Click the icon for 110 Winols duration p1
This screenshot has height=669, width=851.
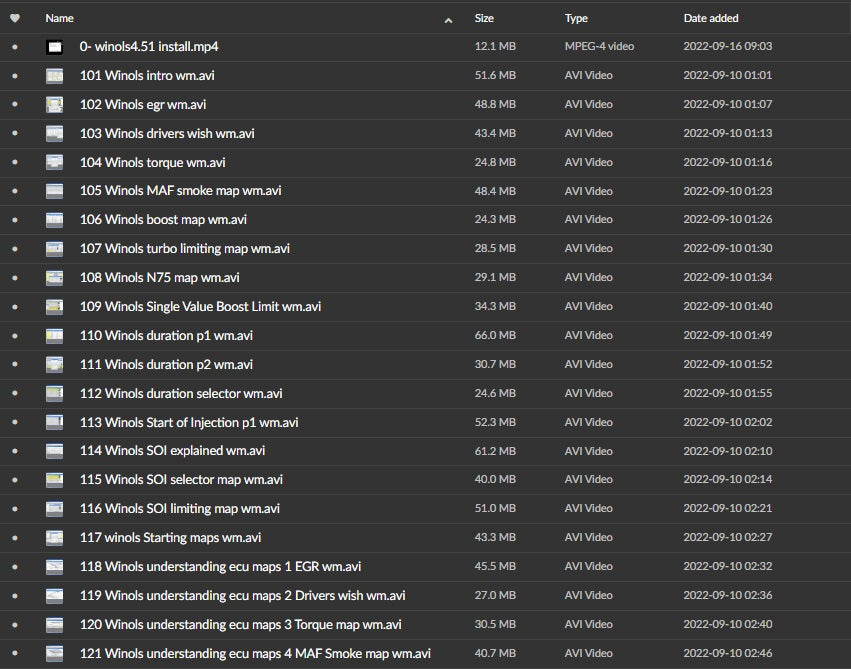[x=55, y=336]
